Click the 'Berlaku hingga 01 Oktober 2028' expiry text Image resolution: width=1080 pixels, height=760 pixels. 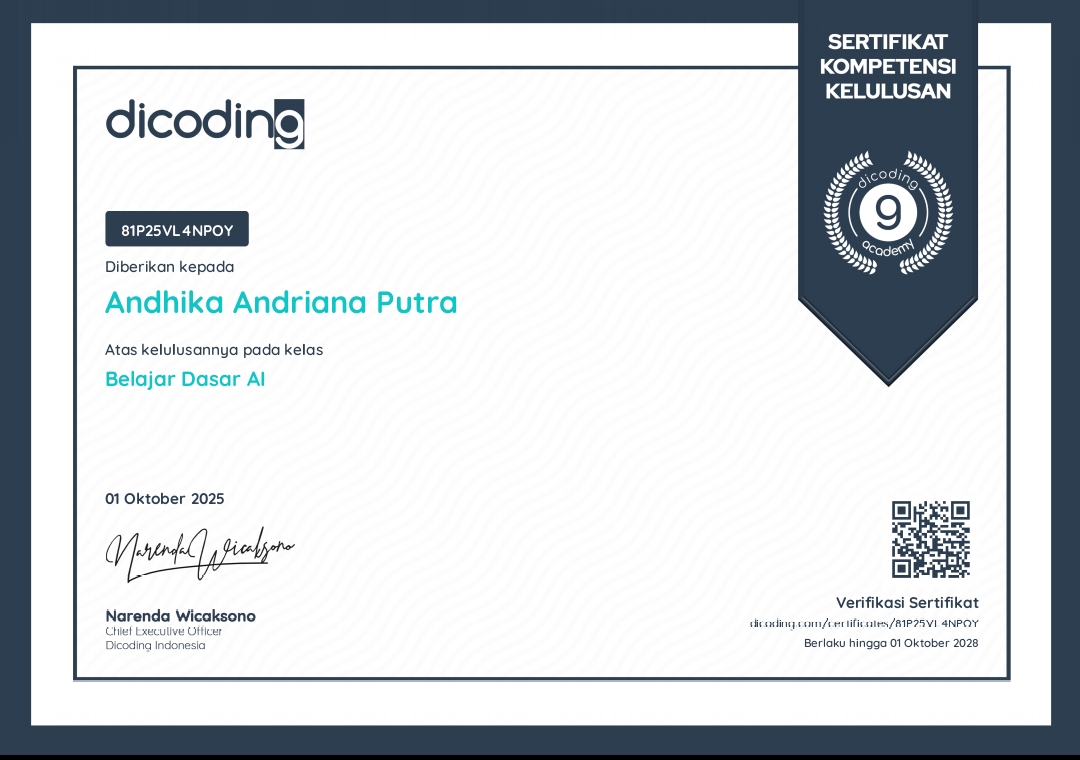pyautogui.click(x=891, y=643)
